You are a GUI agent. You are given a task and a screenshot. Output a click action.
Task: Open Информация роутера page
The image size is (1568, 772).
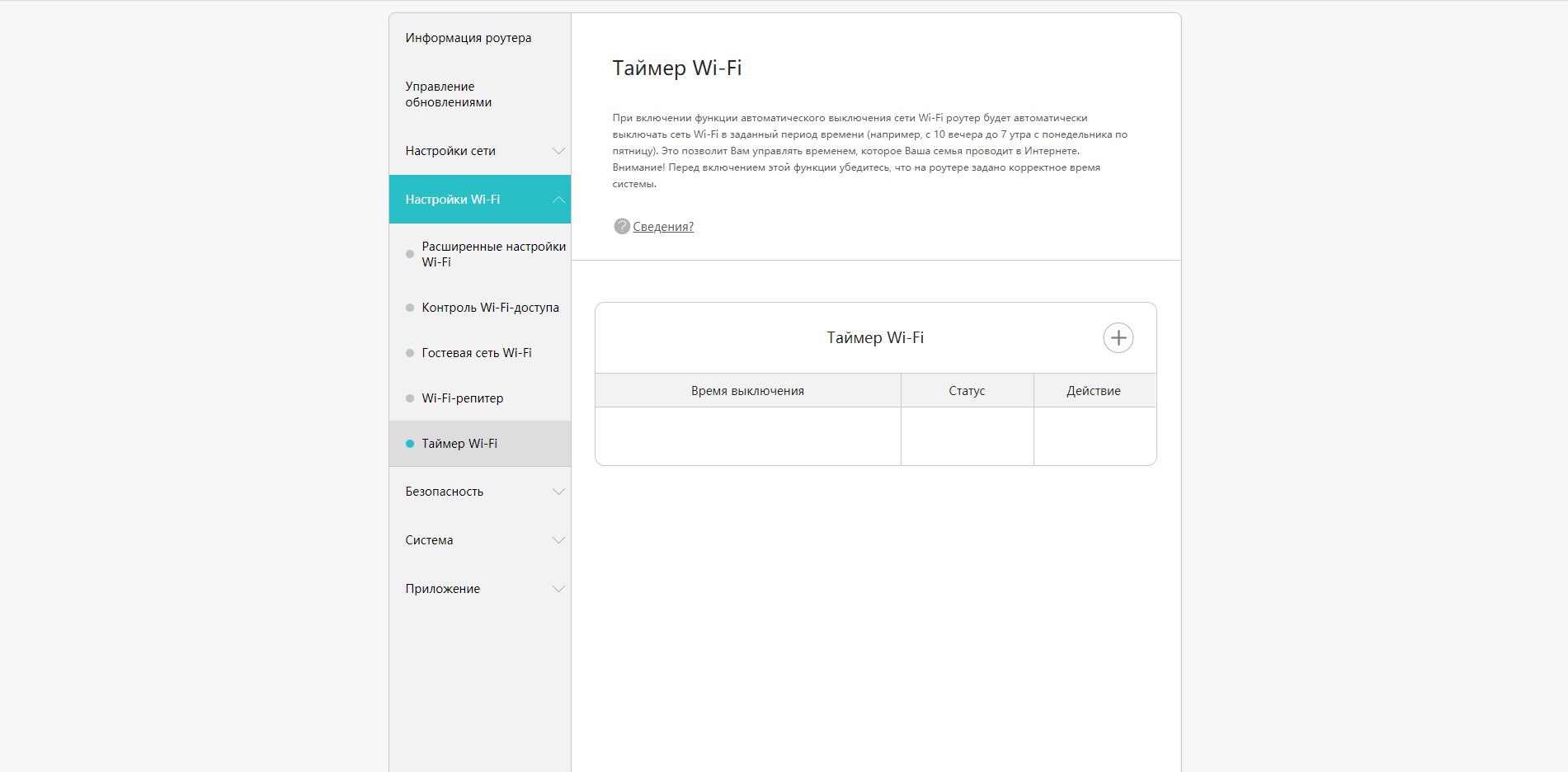pos(469,38)
